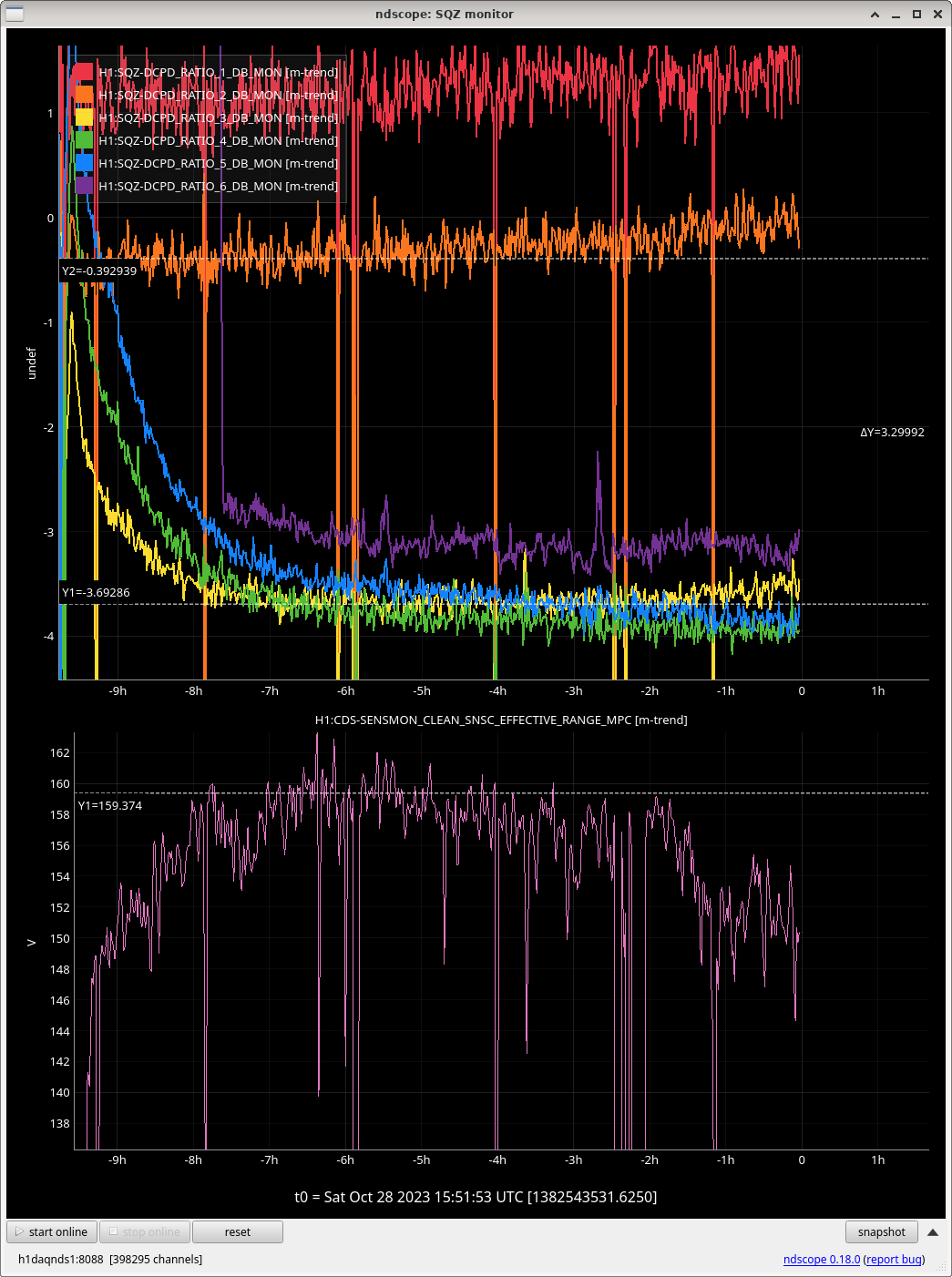Maximize the SQZ monitor window
Screen dimensions: 952x1277
click(x=917, y=15)
